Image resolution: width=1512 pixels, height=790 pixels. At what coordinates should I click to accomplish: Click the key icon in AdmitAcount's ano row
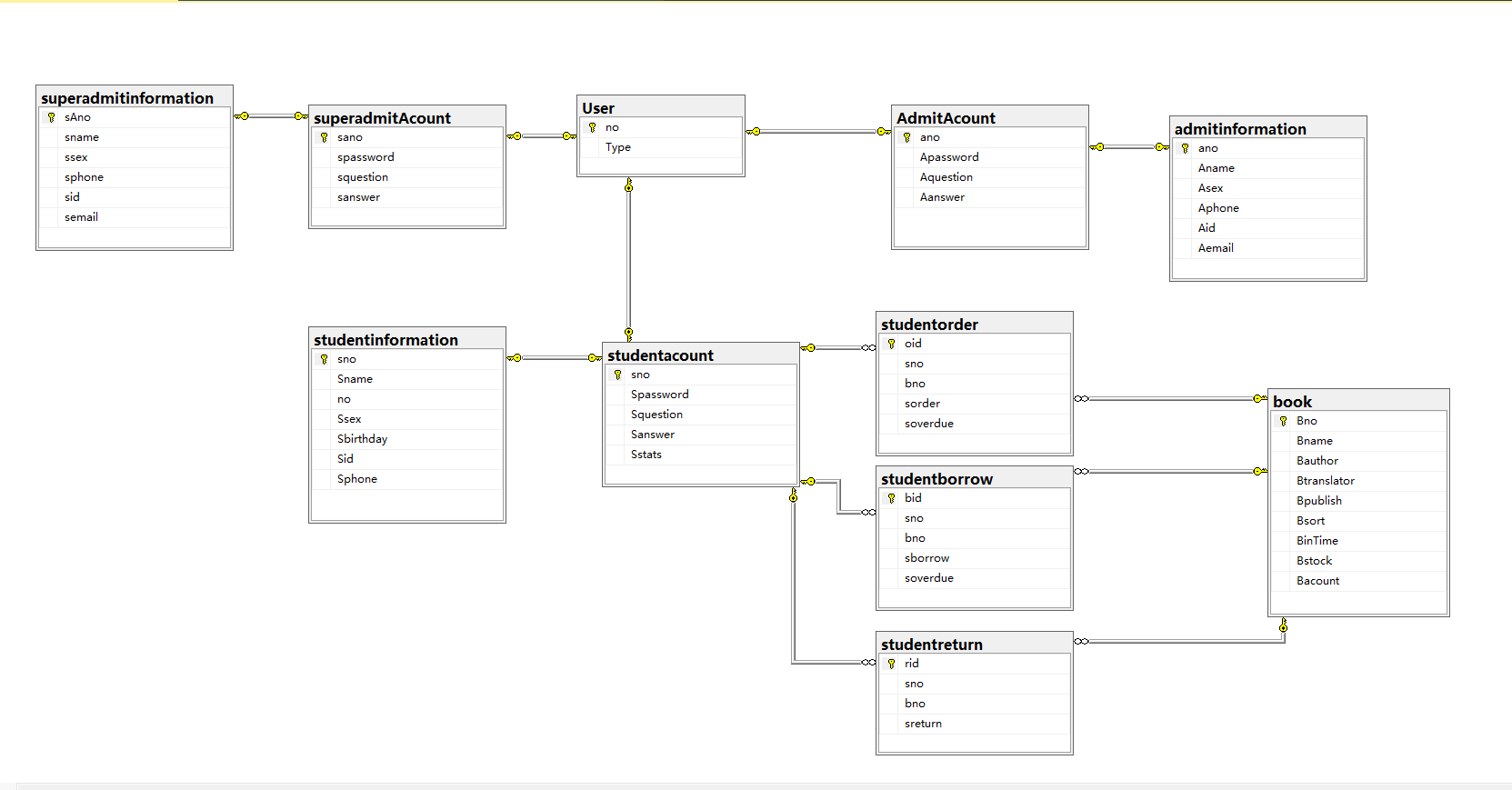pos(907,137)
